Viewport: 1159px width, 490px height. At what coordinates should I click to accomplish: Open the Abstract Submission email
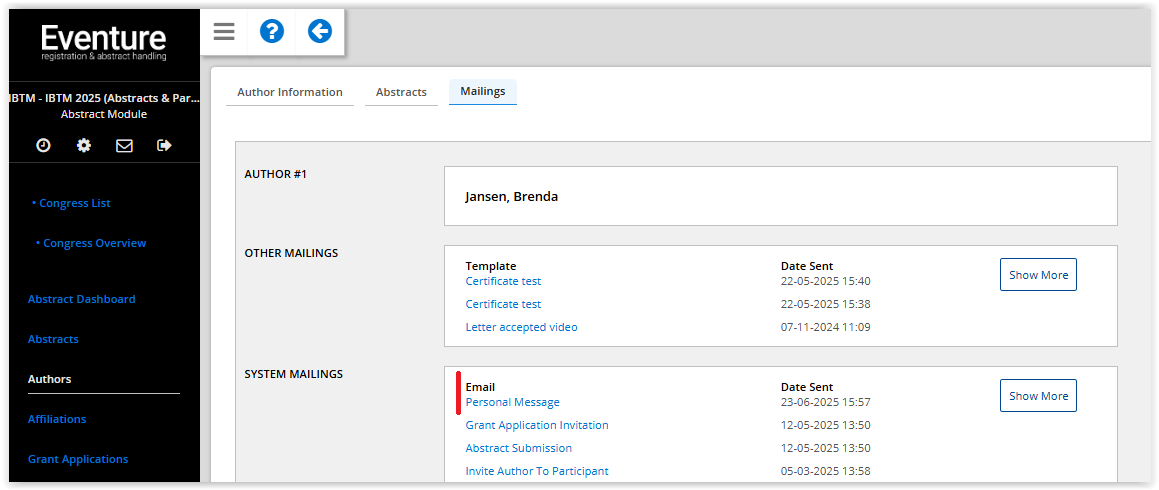[x=519, y=449]
